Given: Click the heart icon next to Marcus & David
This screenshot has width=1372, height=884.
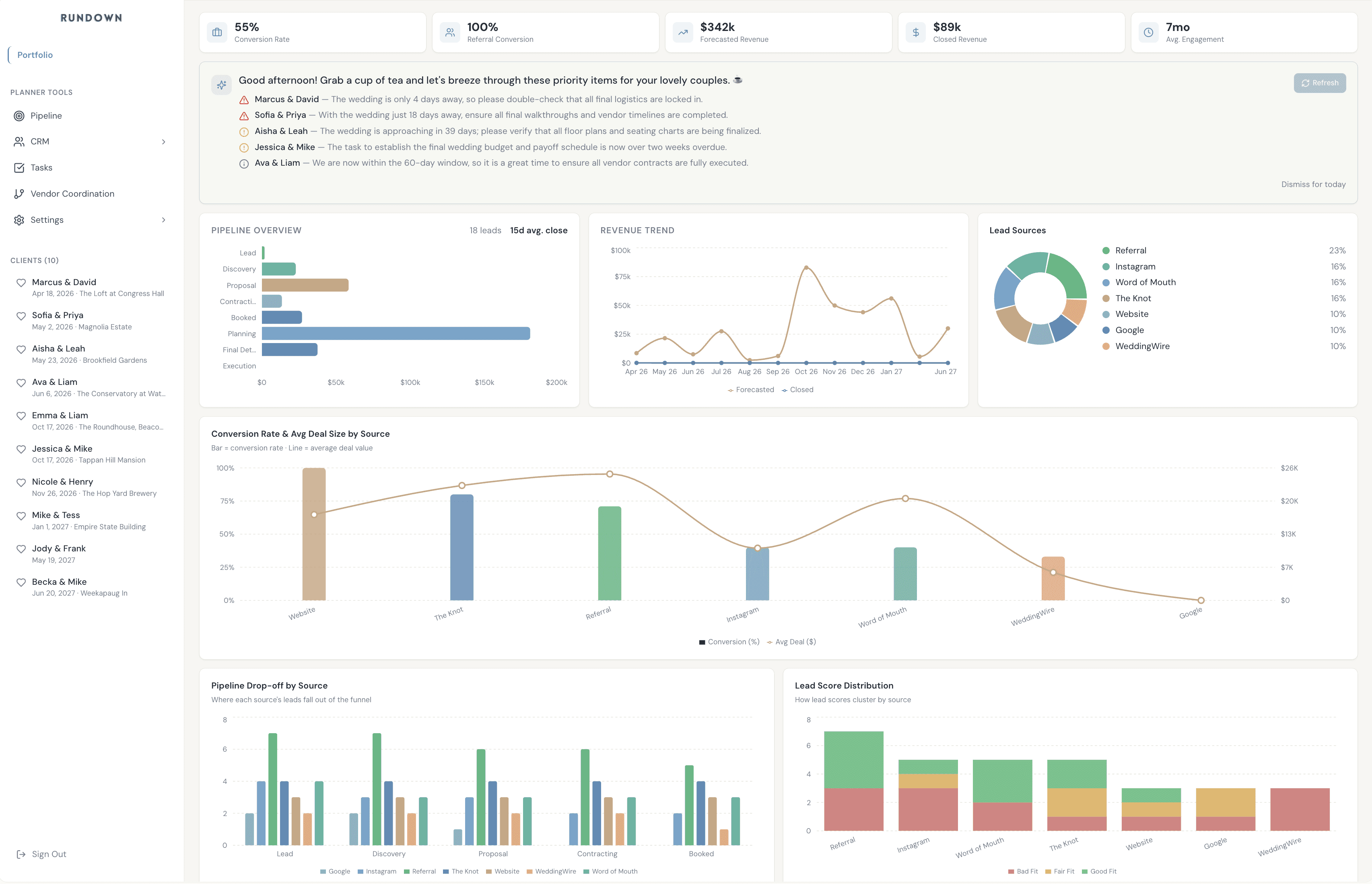Looking at the screenshot, I should [x=21, y=282].
